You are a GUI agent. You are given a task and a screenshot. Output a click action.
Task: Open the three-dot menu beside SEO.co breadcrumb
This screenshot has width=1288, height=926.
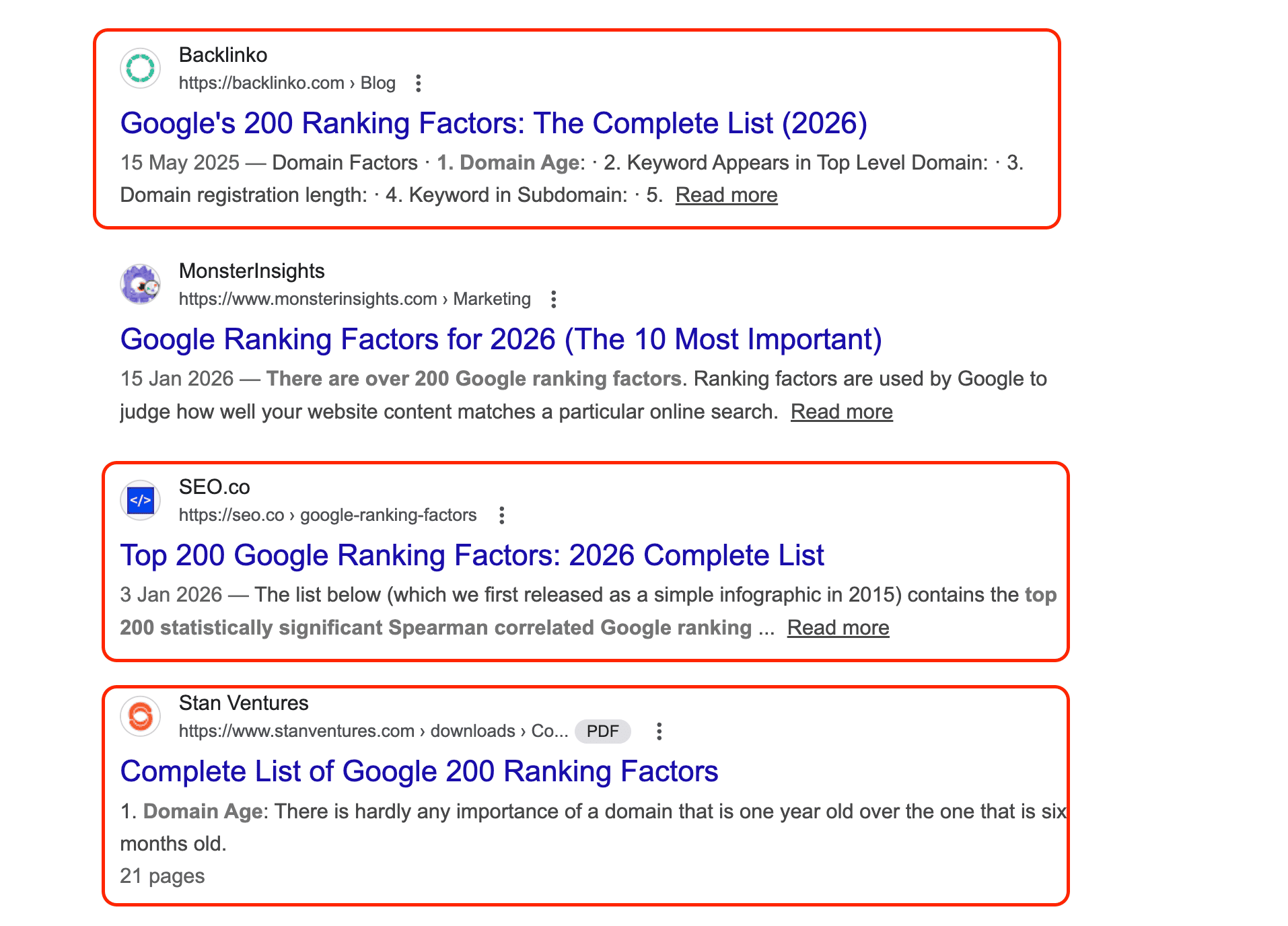click(x=502, y=515)
